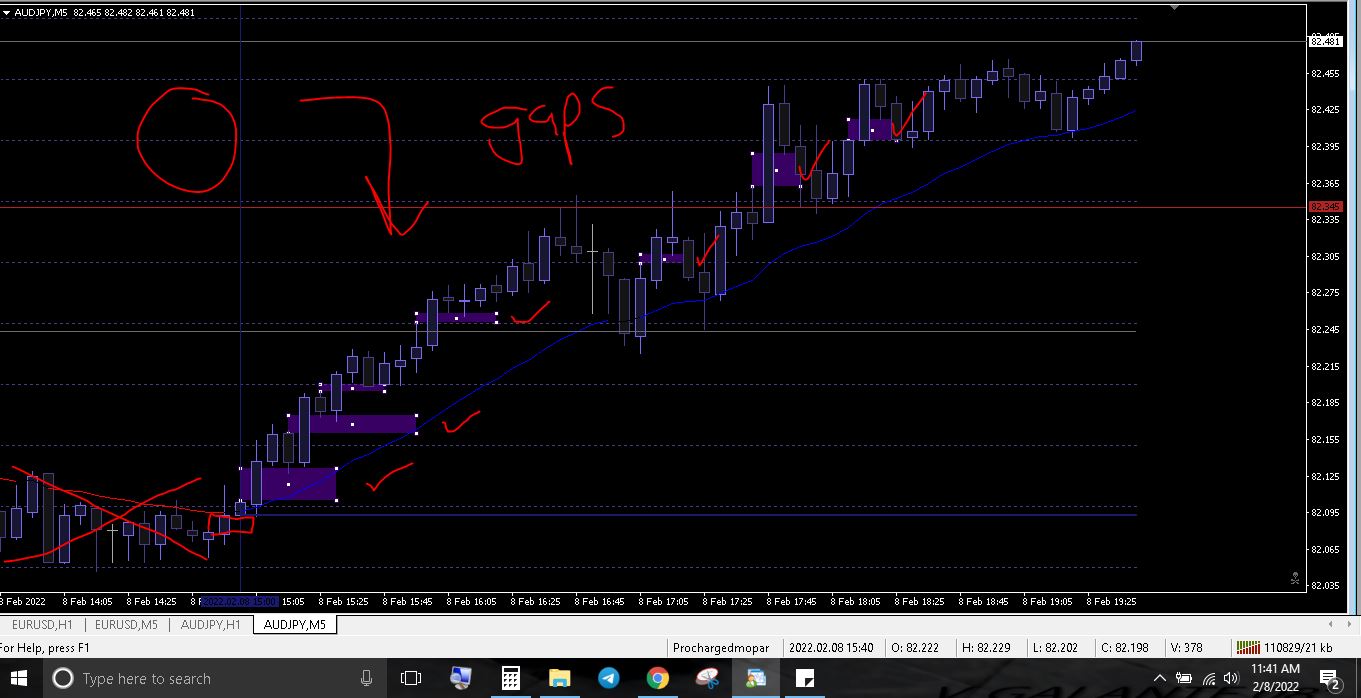Expand the system tray hidden icons chevron
The width and height of the screenshot is (1361, 698).
1160,678
